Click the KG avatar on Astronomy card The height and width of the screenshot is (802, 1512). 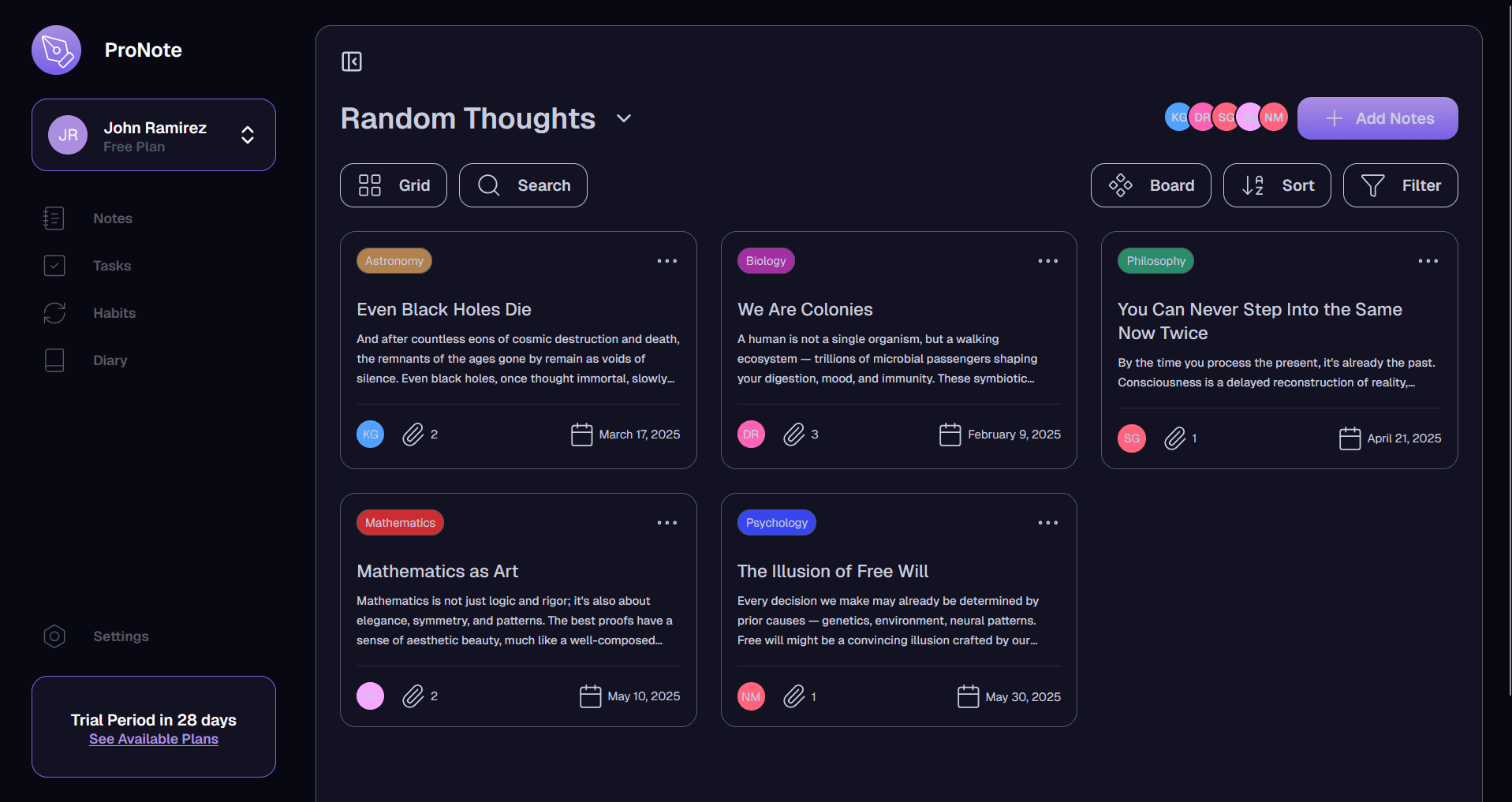click(370, 435)
